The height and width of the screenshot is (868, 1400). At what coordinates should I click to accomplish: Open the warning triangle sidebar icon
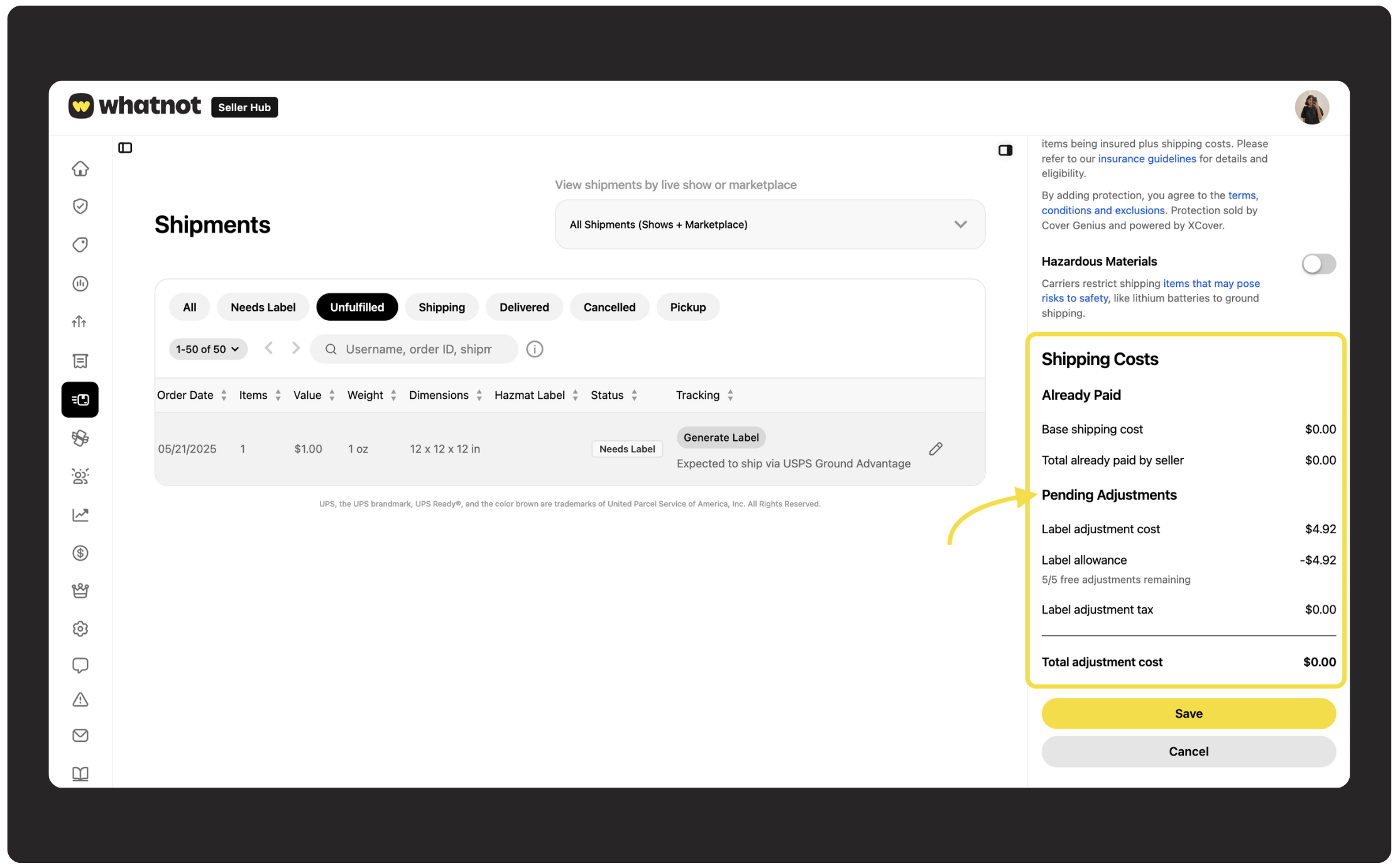(x=80, y=700)
